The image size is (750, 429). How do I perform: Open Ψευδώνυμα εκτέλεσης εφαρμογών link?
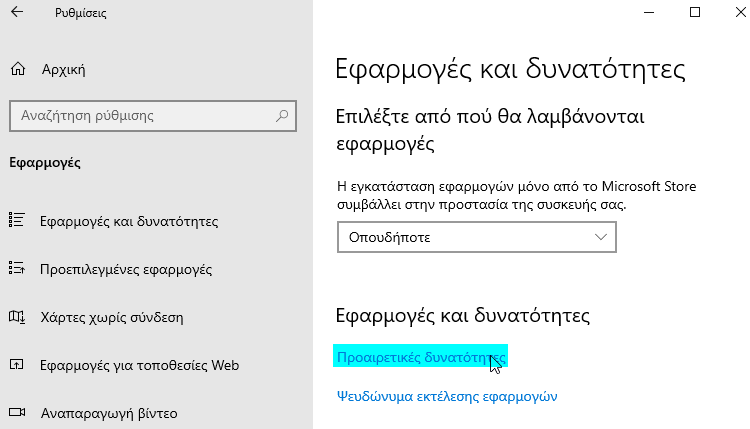447,396
